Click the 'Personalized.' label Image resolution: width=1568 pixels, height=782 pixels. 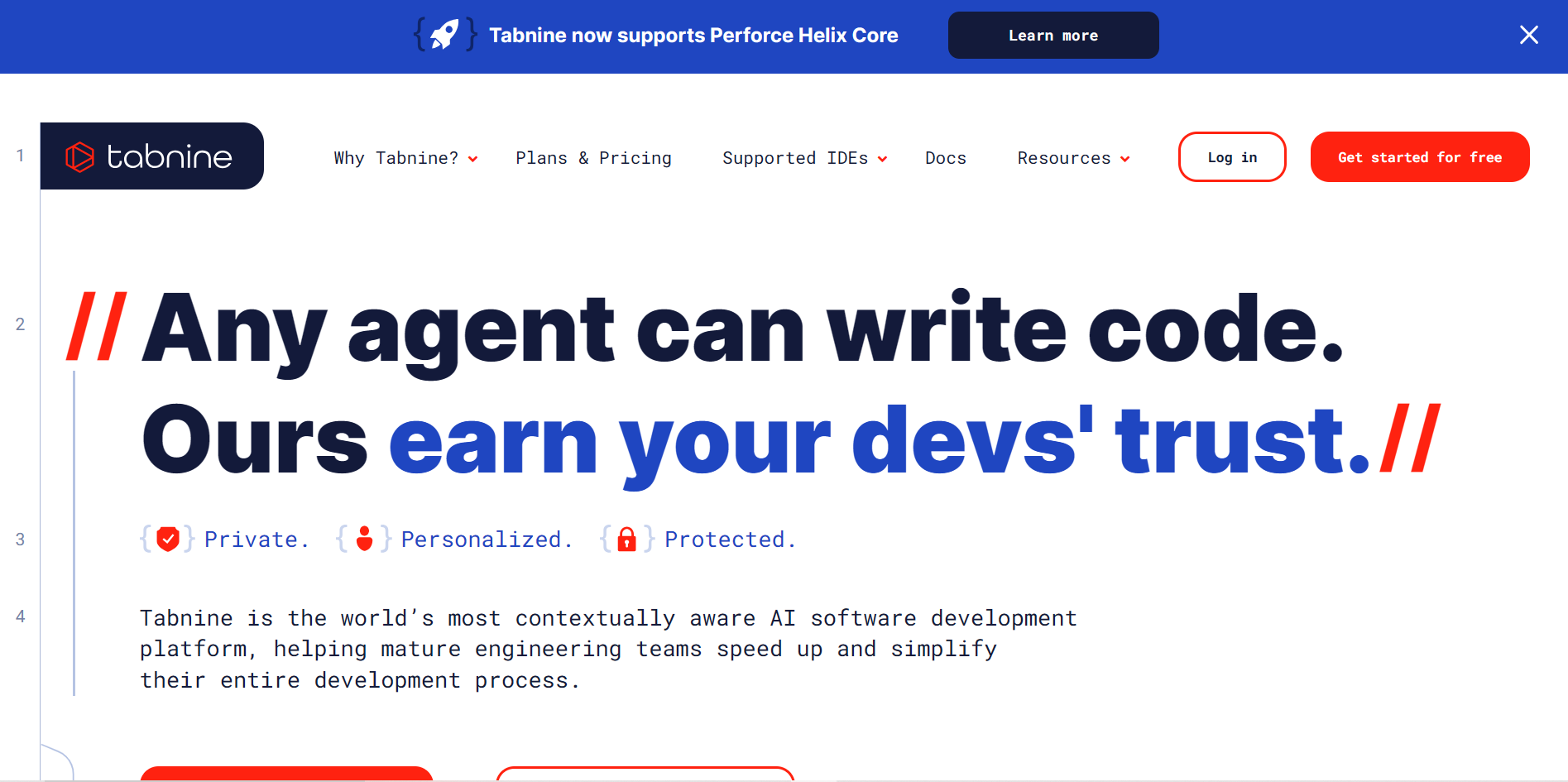pyautogui.click(x=487, y=540)
